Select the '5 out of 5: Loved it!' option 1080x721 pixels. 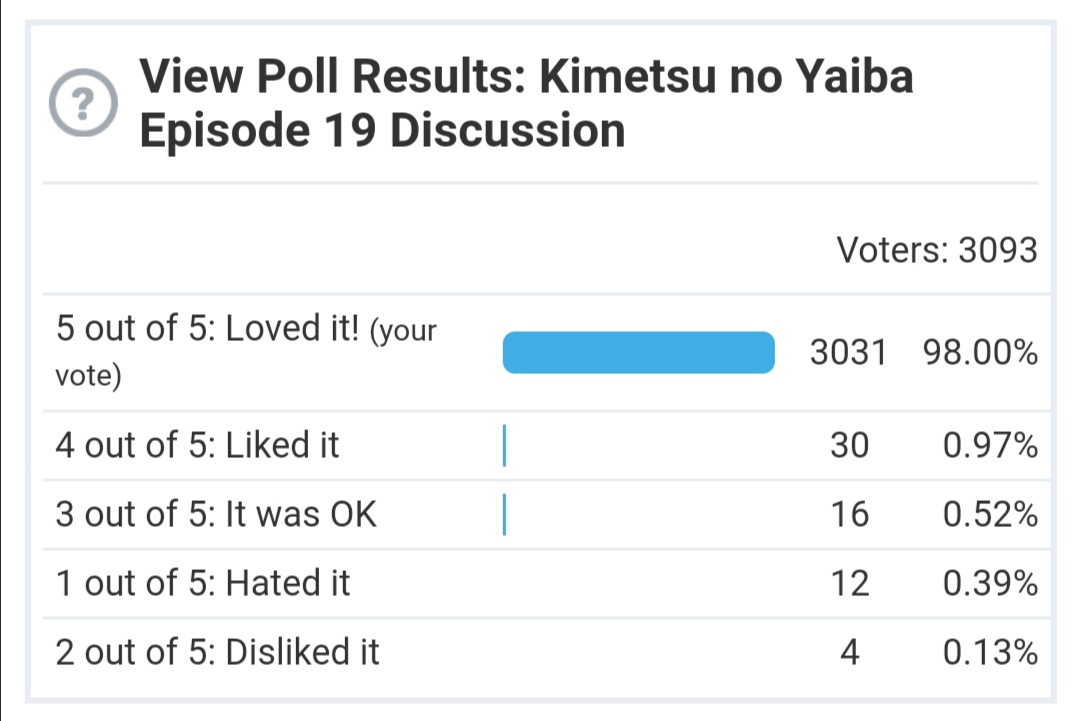[208, 330]
